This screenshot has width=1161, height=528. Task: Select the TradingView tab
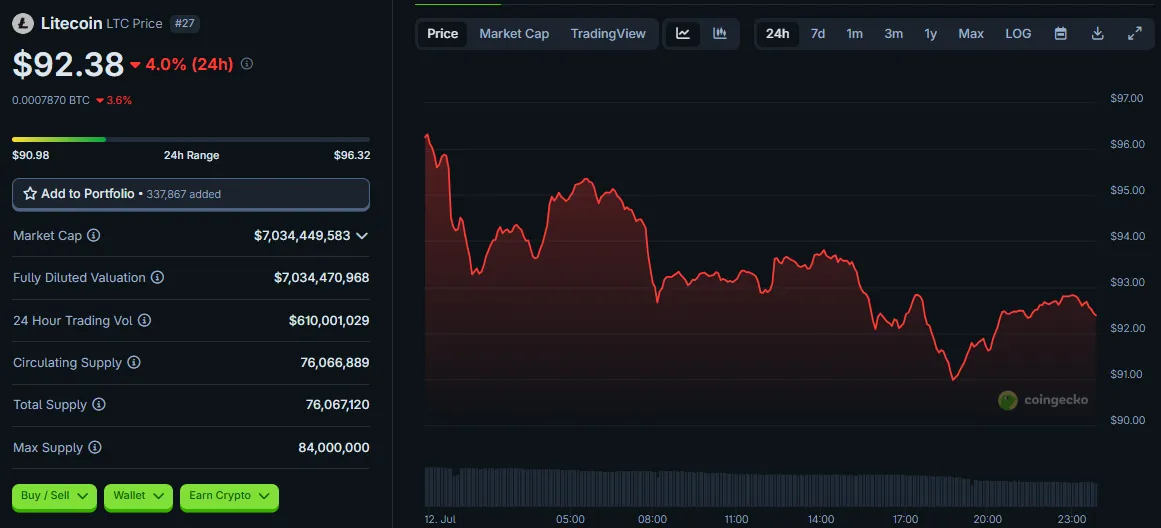pyautogui.click(x=608, y=33)
